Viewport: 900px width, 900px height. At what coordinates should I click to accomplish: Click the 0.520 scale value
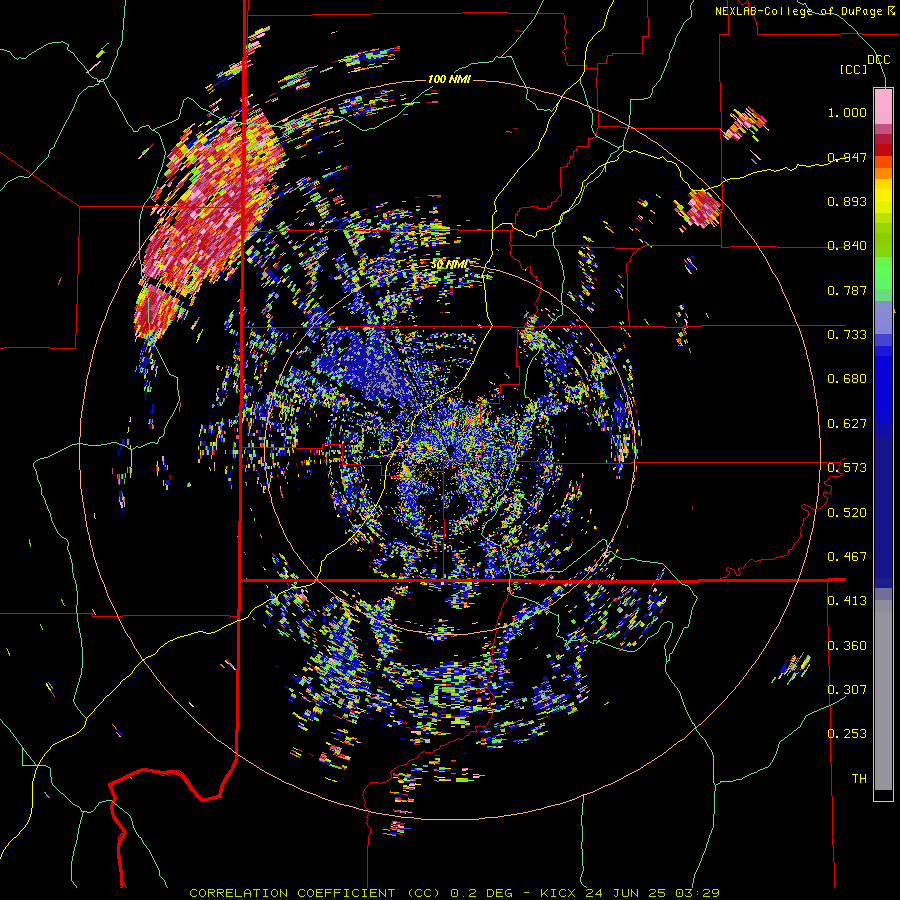[847, 512]
